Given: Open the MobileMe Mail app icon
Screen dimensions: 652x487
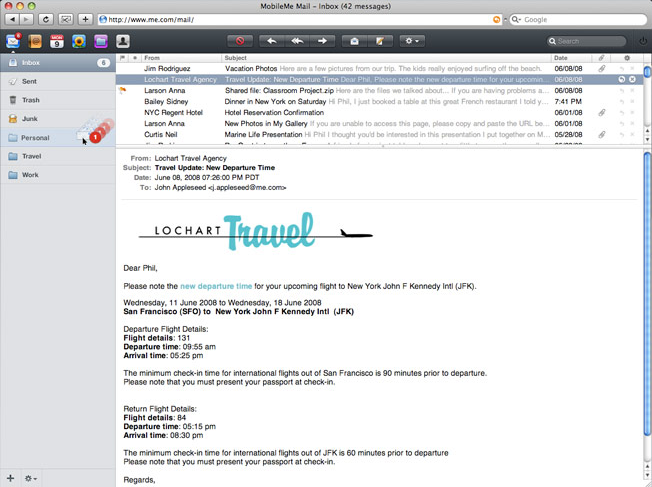Looking at the screenshot, I should (13, 41).
